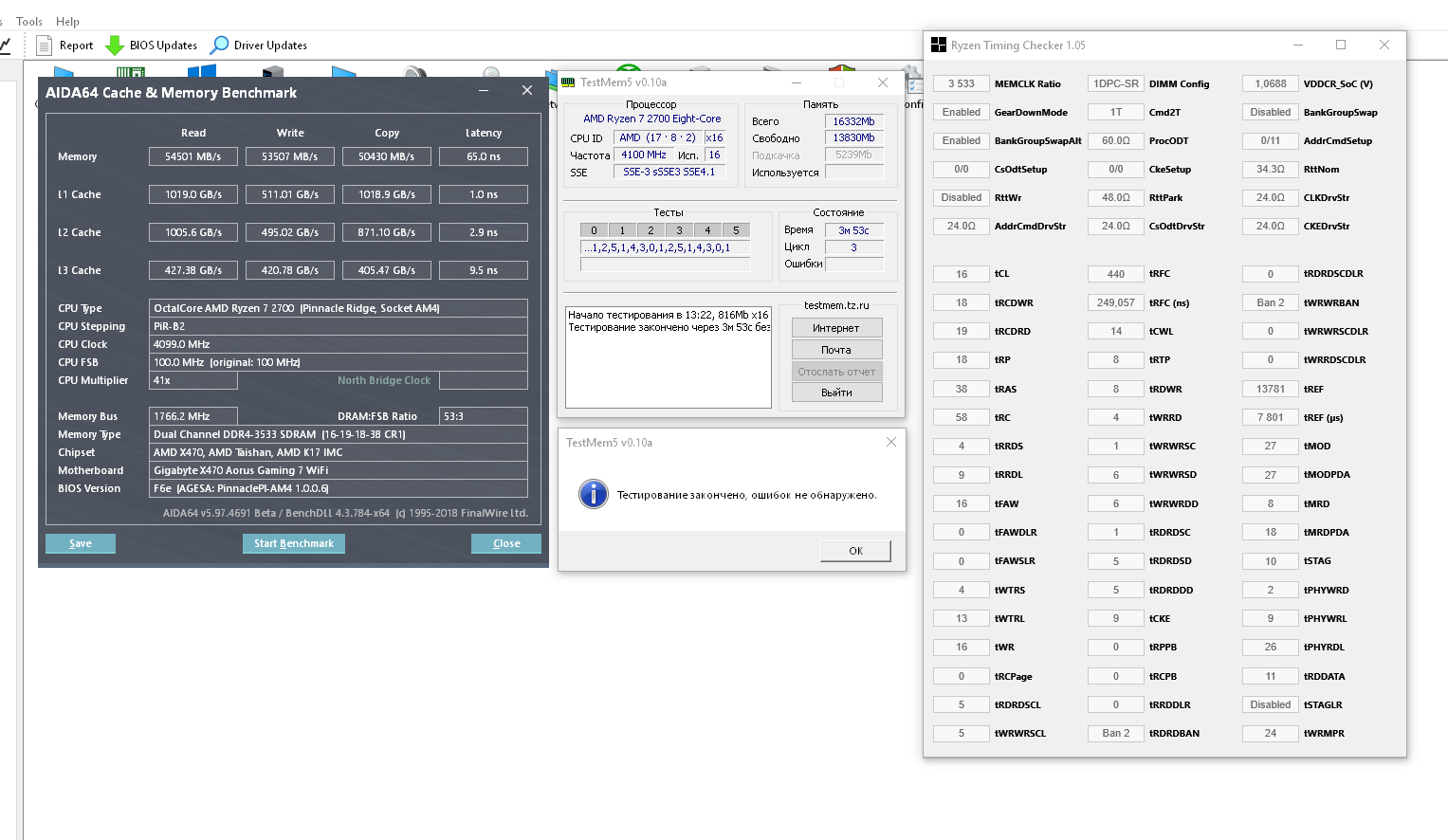This screenshot has height=840, width=1448.
Task: Click the CPU Type field in AIDA64
Action: [x=339, y=308]
